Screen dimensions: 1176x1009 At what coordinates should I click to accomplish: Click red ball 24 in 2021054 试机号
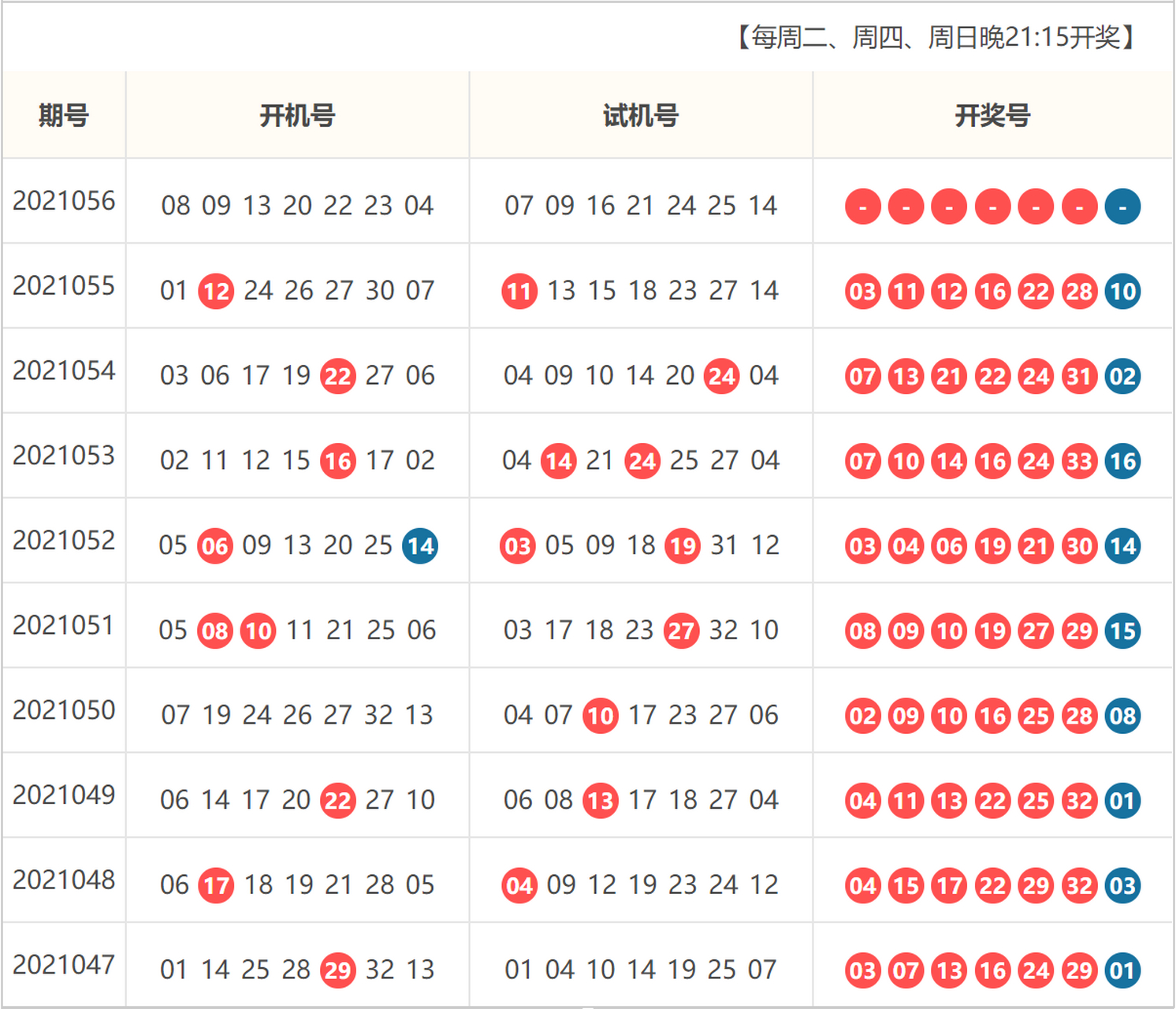[721, 377]
